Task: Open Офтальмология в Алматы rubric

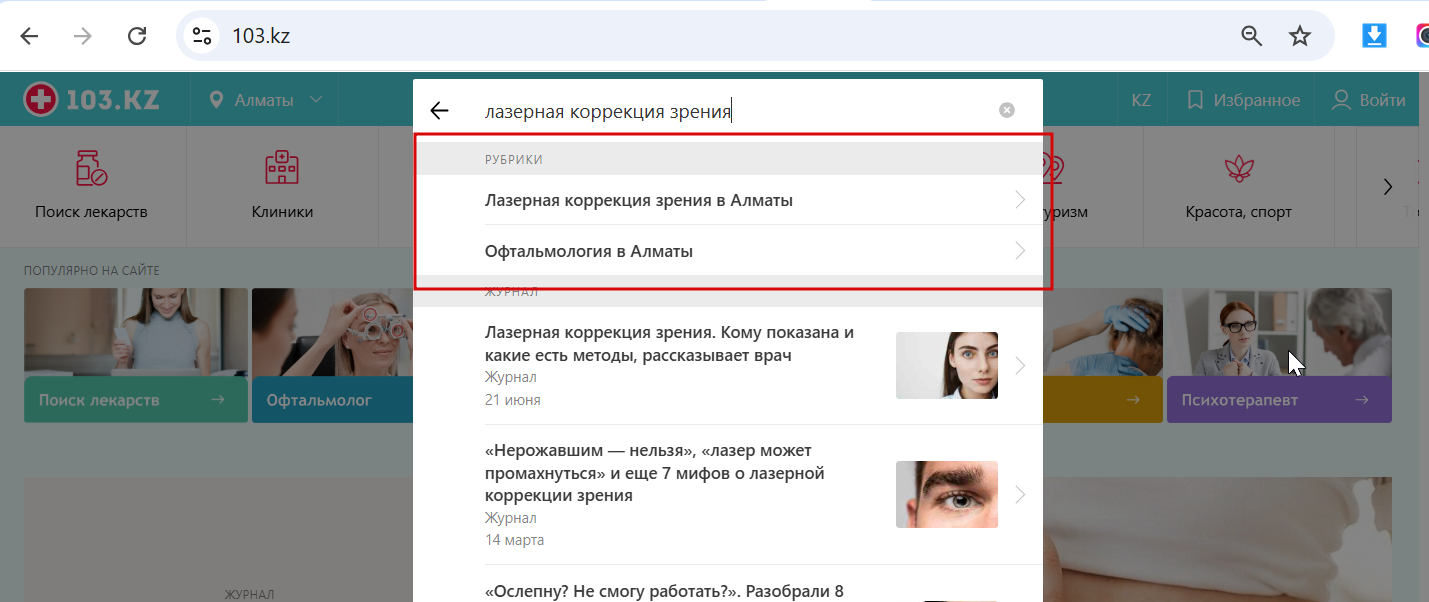Action: (728, 251)
